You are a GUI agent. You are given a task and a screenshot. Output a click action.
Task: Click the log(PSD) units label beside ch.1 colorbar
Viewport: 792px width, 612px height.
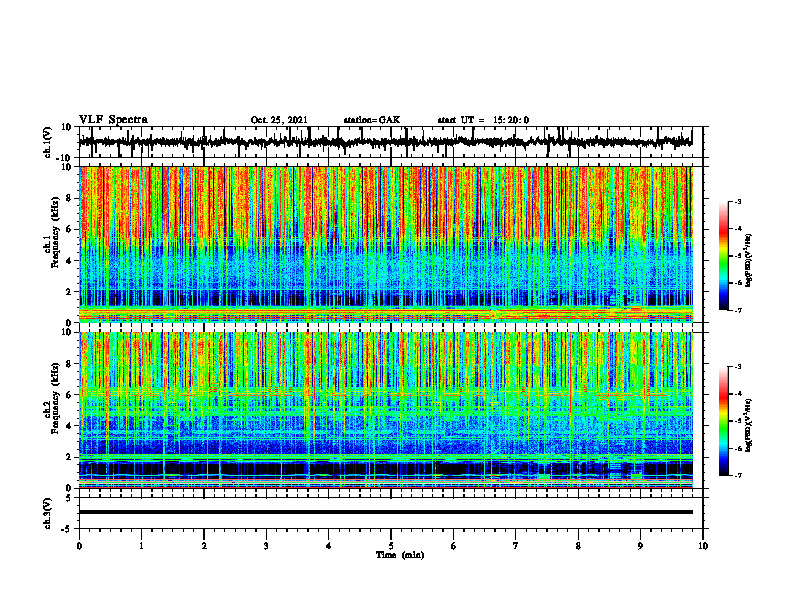[749, 261]
